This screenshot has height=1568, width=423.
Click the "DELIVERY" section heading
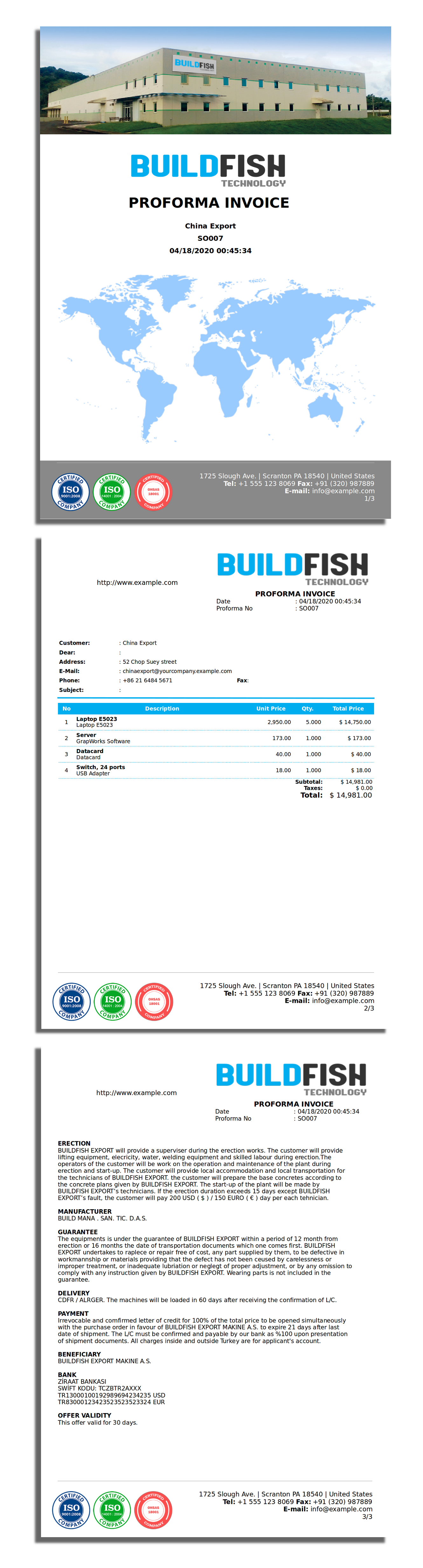[74, 1294]
